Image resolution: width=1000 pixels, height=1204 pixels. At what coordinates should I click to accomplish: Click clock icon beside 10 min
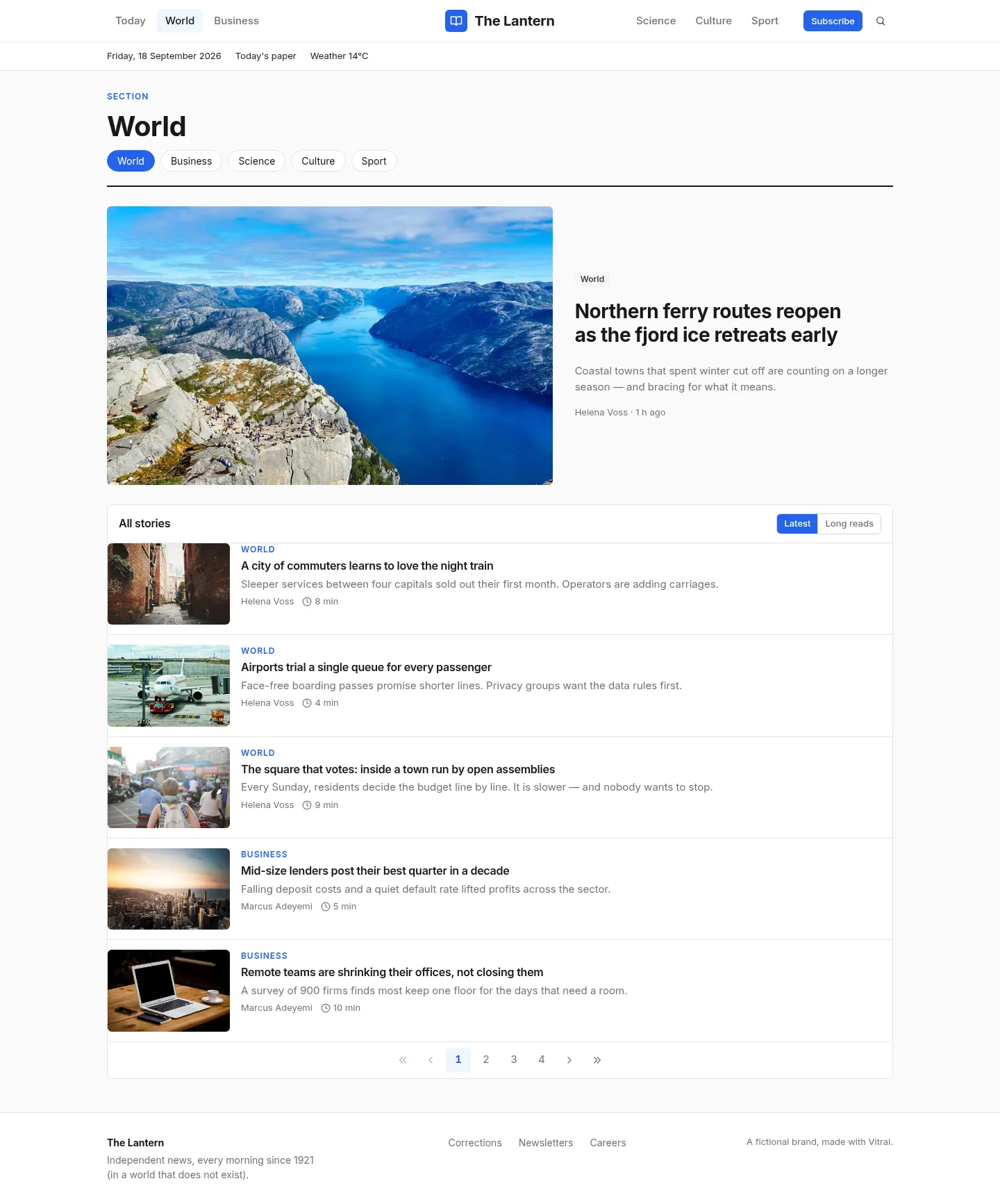pos(325,1008)
